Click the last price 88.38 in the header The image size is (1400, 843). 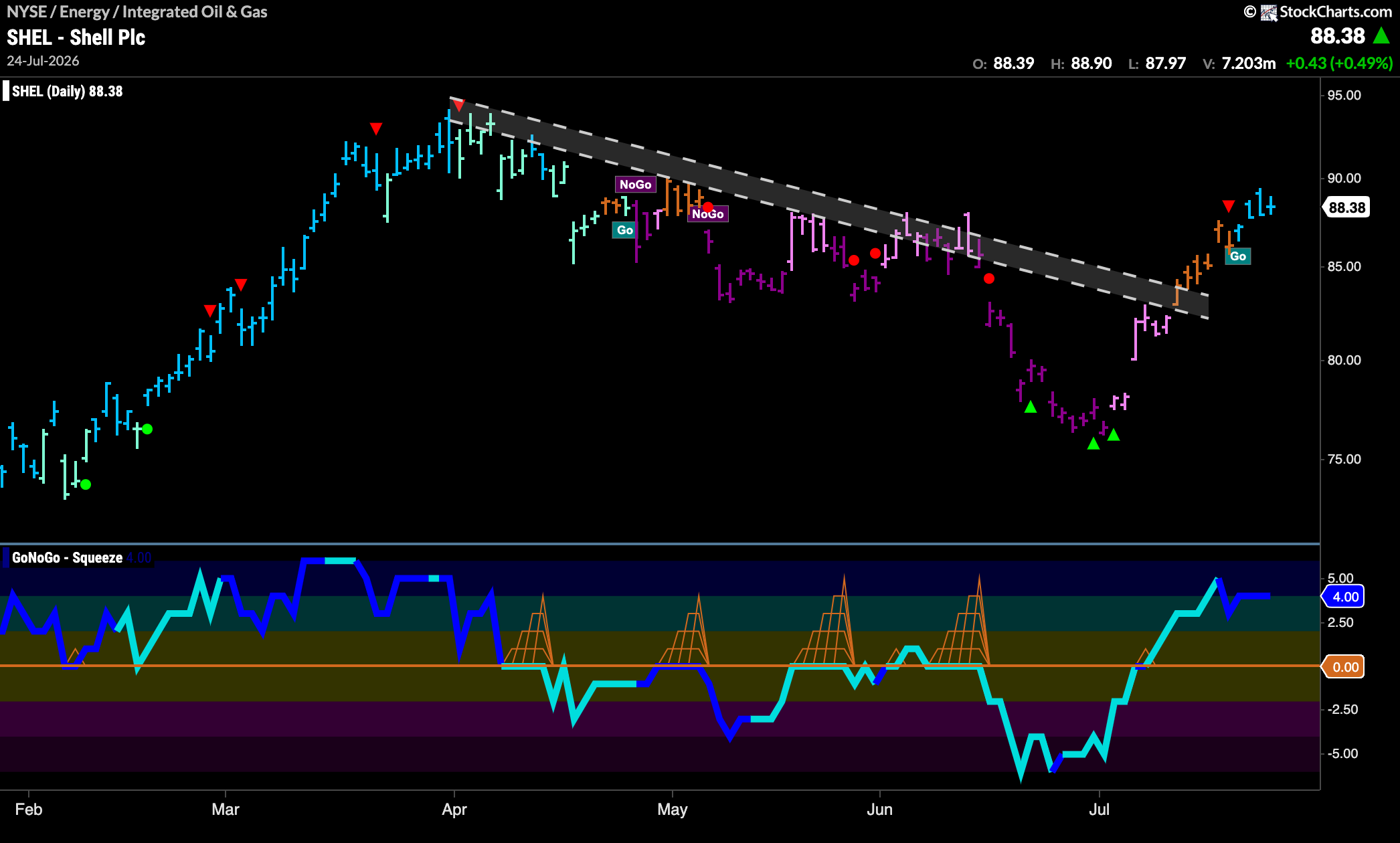pyautogui.click(x=1337, y=35)
